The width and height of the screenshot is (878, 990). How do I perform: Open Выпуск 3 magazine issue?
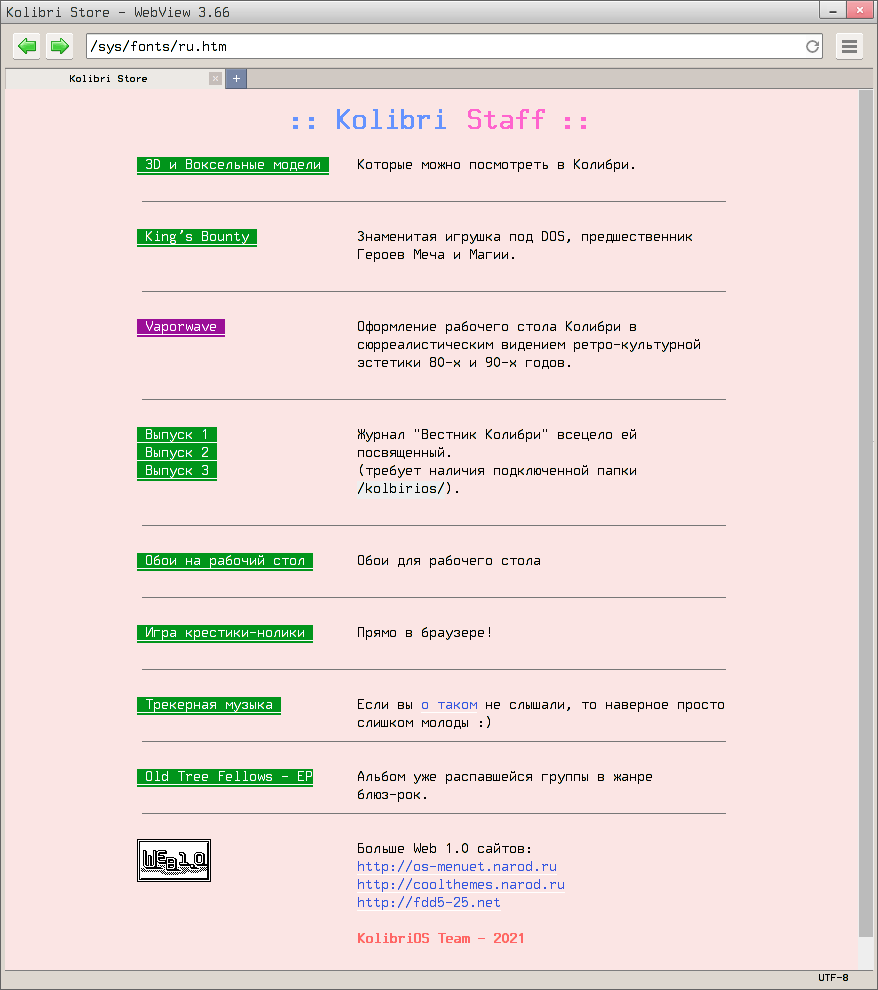point(176,471)
